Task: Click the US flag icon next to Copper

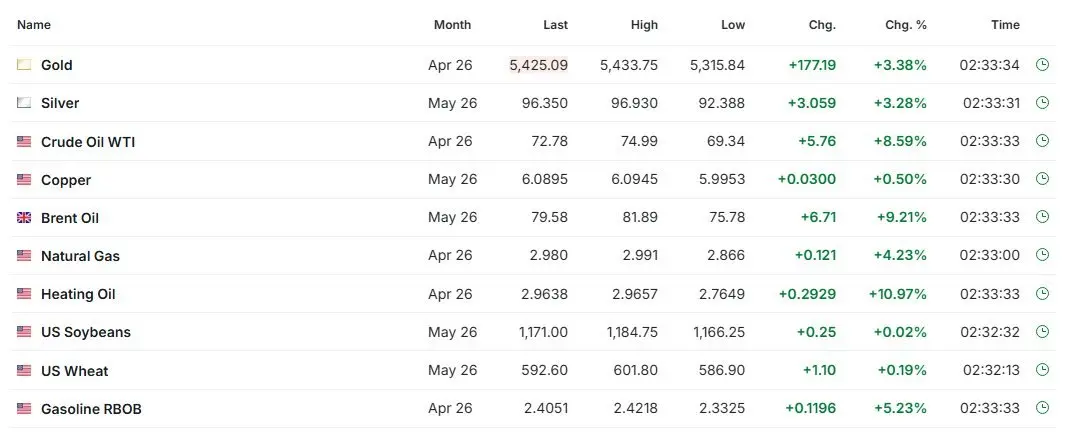Action: 24,180
